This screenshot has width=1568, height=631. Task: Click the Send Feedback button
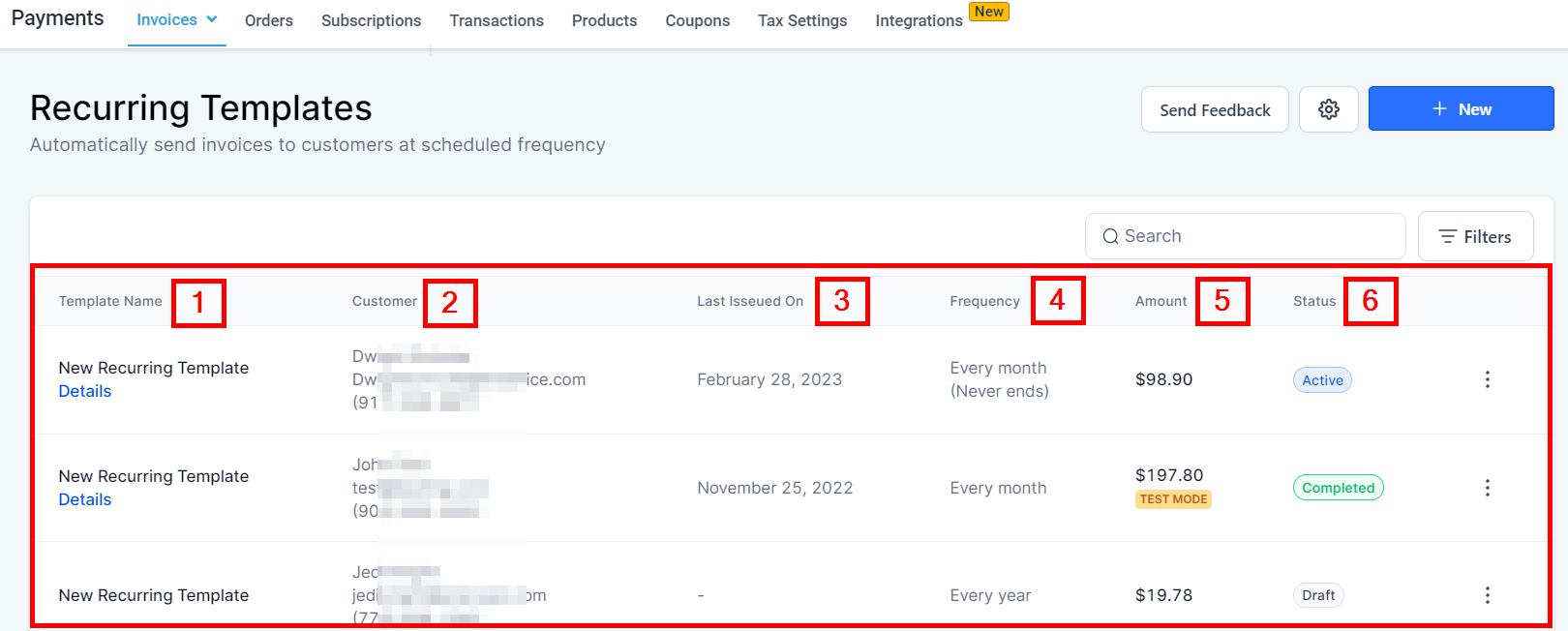[1215, 109]
